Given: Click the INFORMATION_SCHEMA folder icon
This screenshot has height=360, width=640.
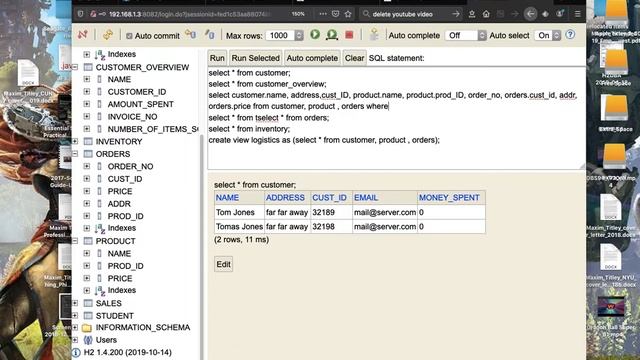Looking at the screenshot, I should tap(87, 327).
